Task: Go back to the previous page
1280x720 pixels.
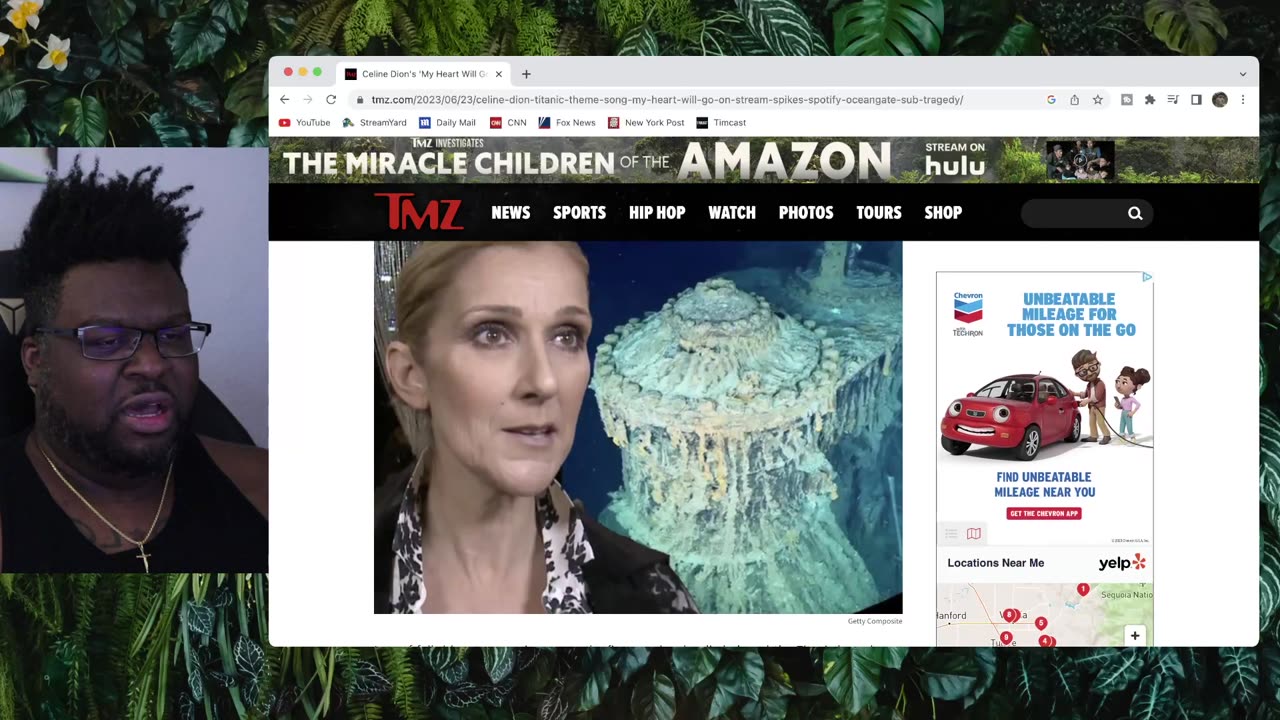Action: click(x=285, y=100)
